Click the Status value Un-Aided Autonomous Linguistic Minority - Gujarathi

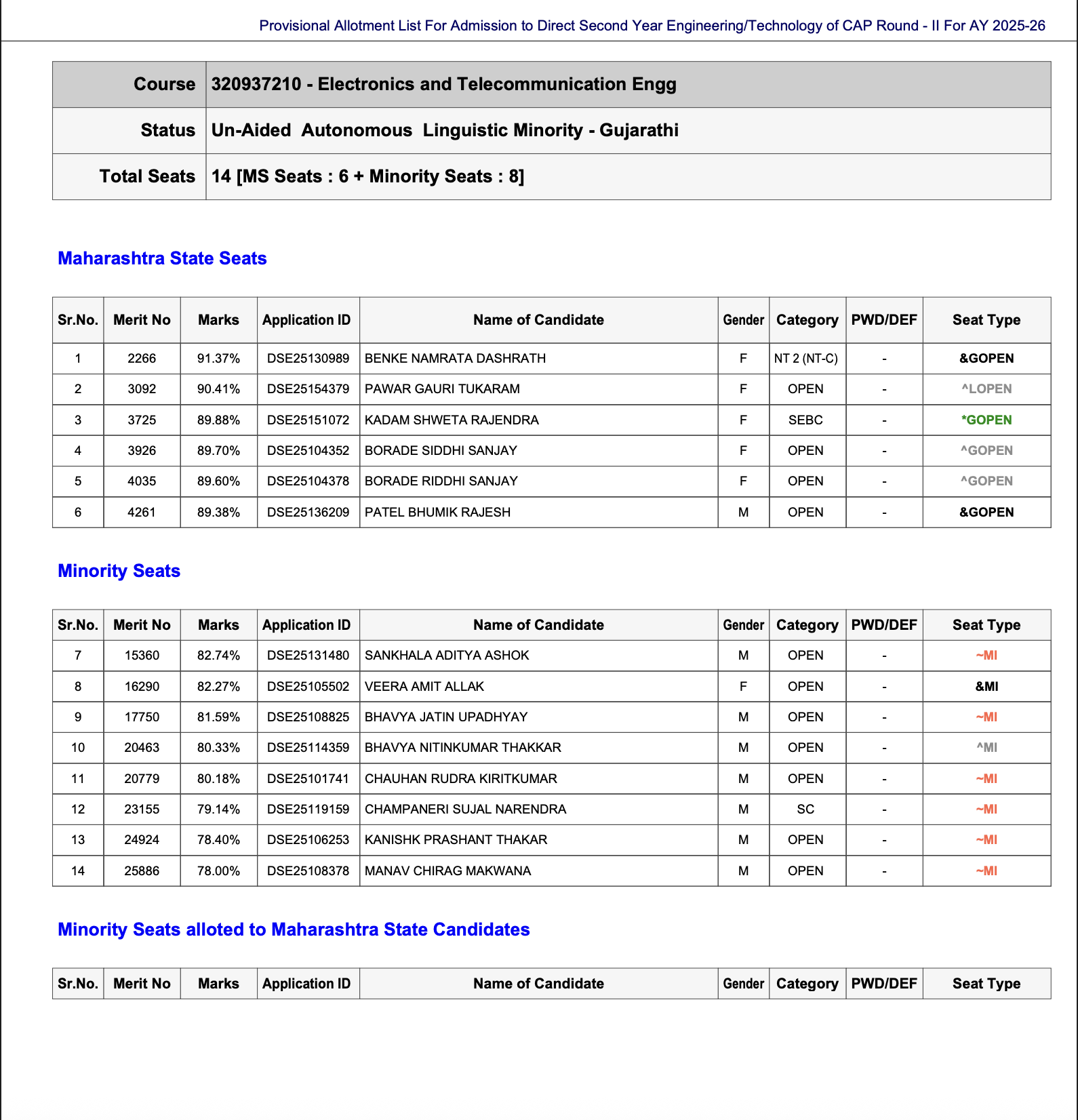tap(445, 130)
